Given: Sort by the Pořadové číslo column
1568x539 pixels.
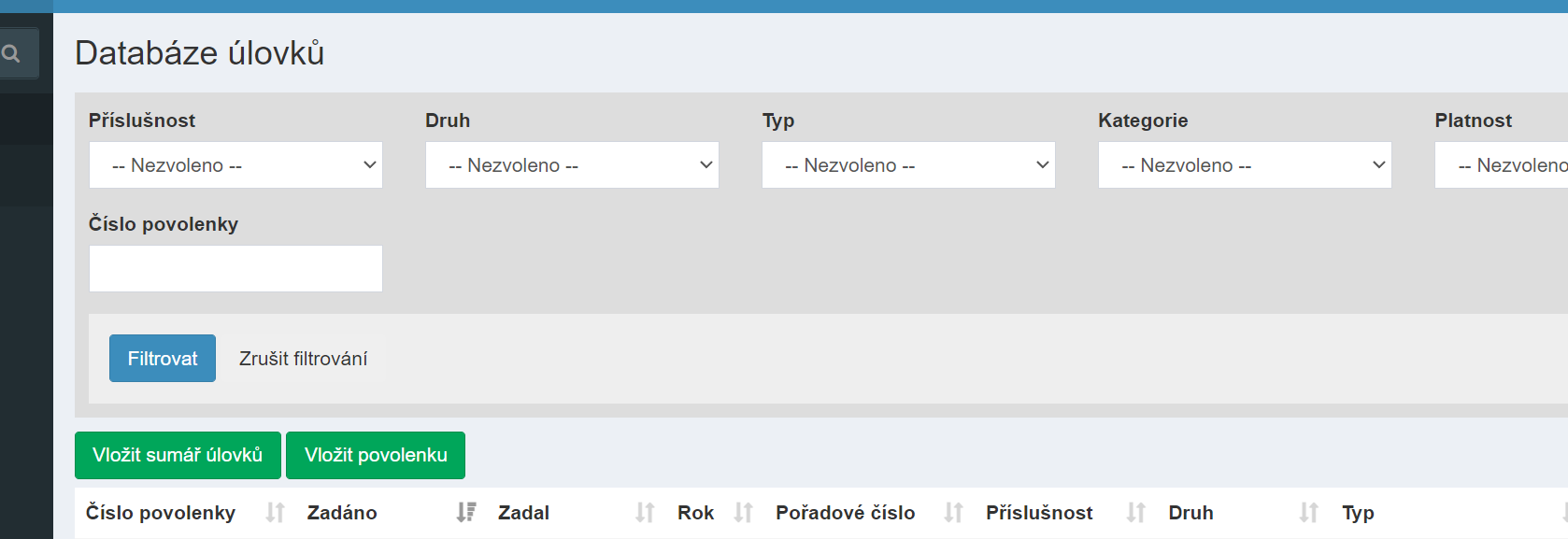Looking at the screenshot, I should point(953,512).
